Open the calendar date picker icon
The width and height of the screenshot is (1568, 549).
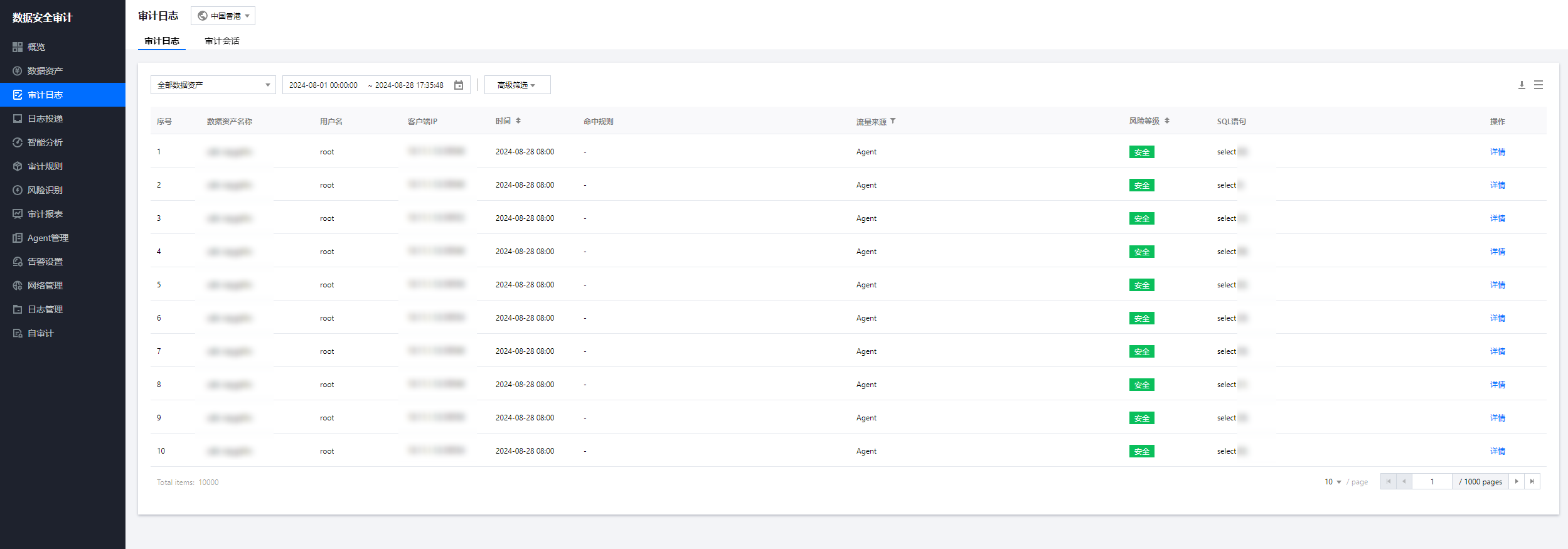pyautogui.click(x=459, y=85)
